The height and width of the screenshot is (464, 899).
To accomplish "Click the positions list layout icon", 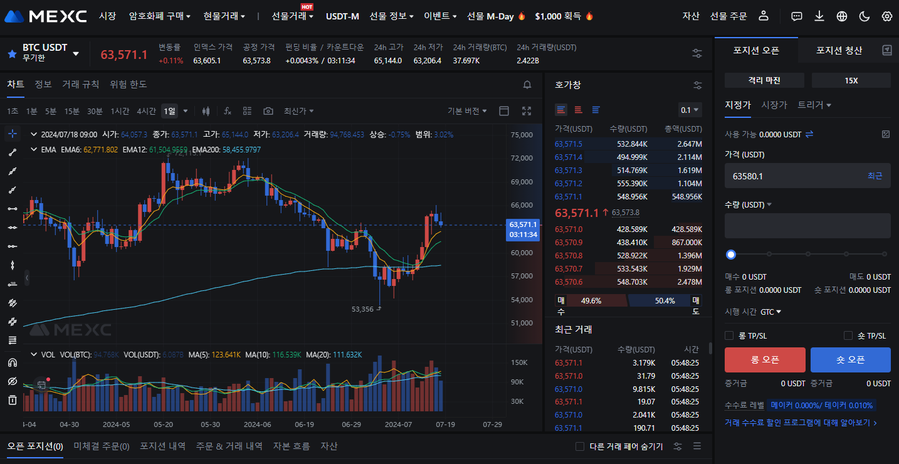I will (x=697, y=446).
